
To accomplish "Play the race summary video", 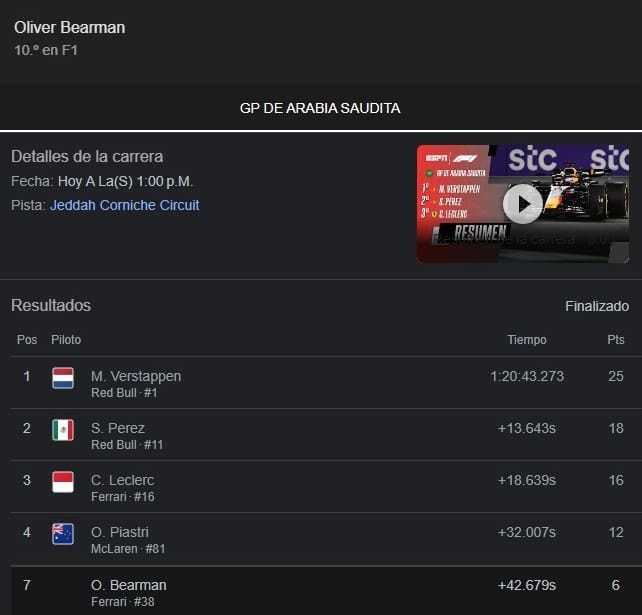I will click(x=522, y=203).
